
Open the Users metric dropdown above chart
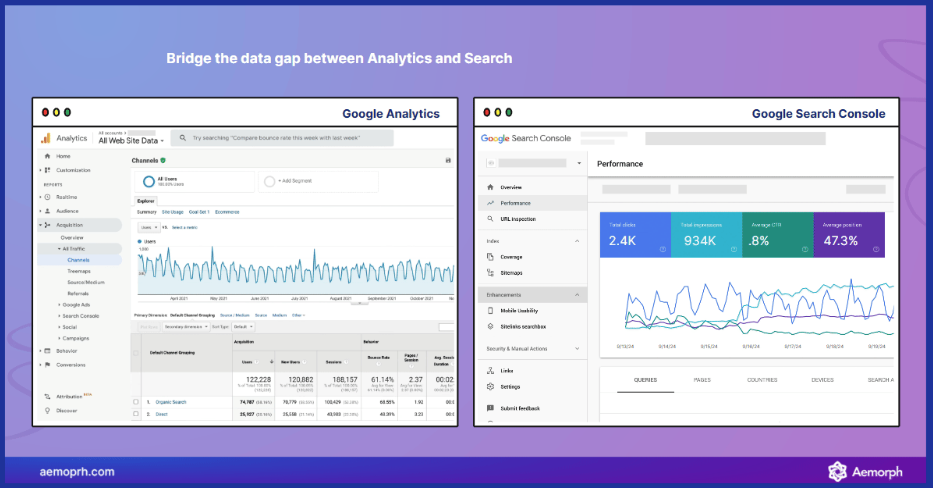(x=149, y=227)
